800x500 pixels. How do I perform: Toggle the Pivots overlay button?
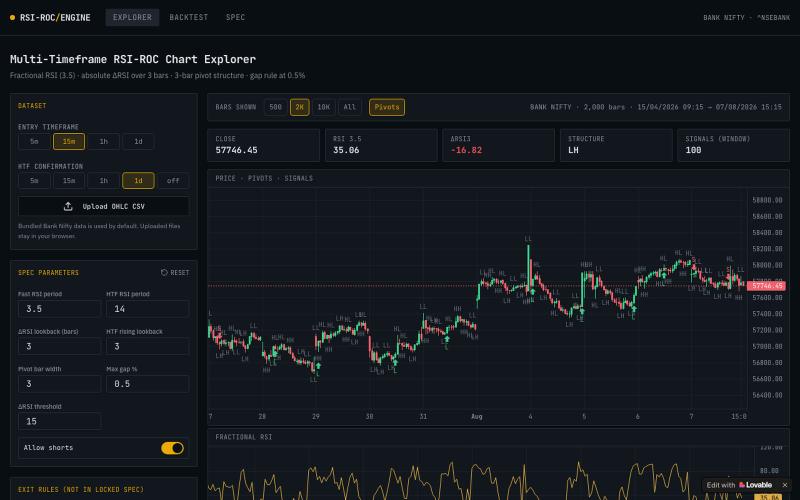pyautogui.click(x=387, y=107)
